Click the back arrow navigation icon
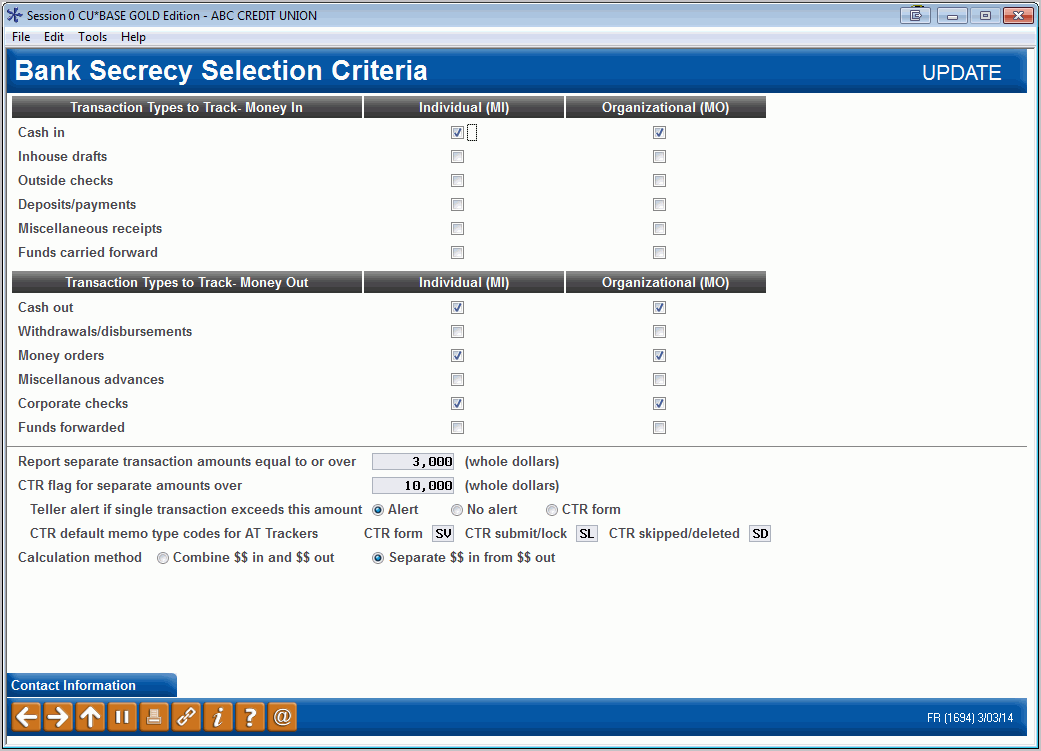 pyautogui.click(x=26, y=716)
